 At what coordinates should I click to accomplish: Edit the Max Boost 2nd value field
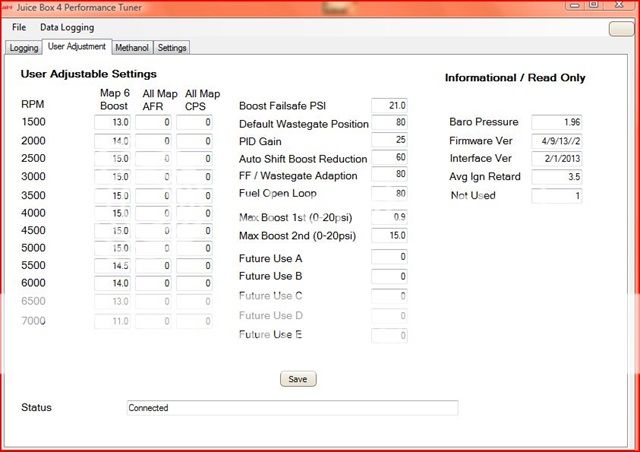(389, 236)
